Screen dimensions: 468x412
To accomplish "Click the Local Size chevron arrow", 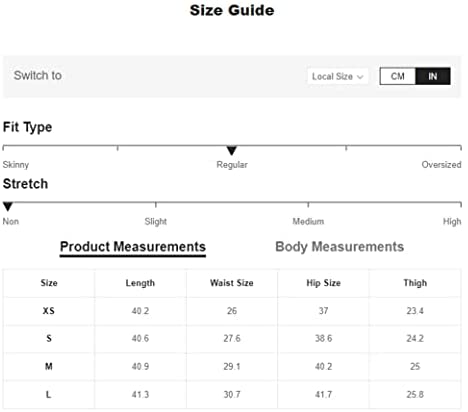I will tap(360, 77).
